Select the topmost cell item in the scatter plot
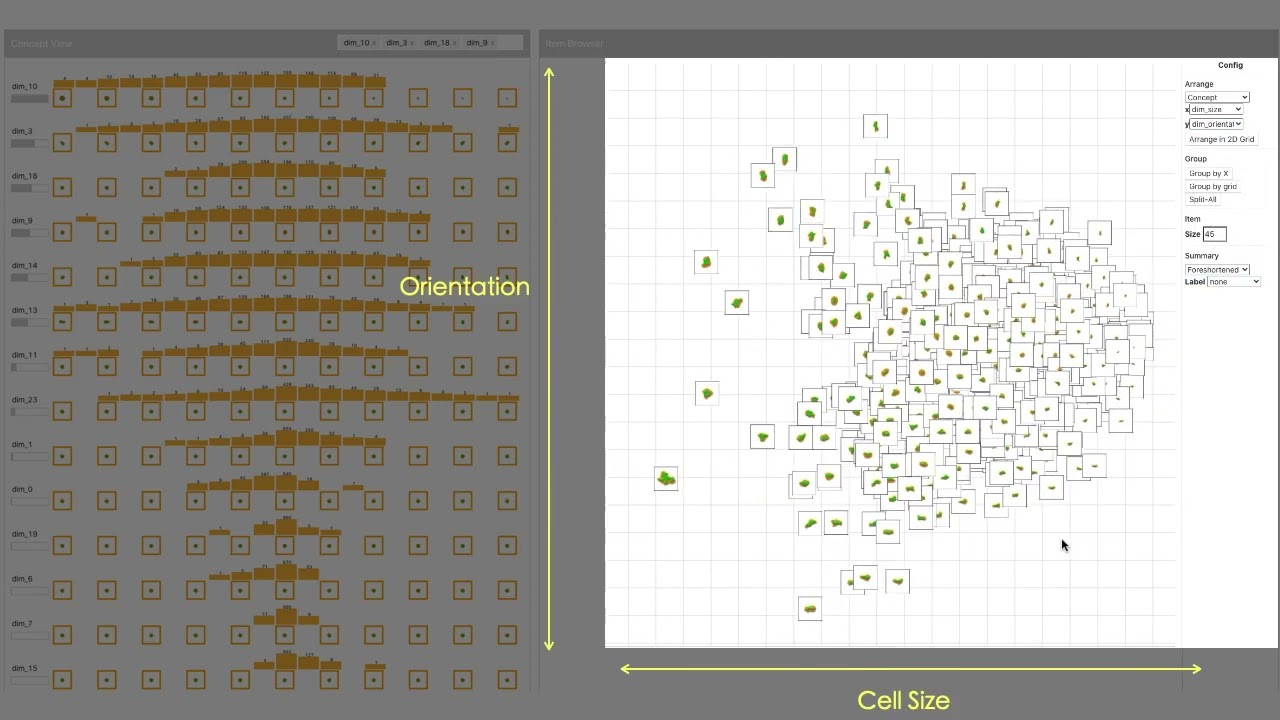 coord(875,126)
